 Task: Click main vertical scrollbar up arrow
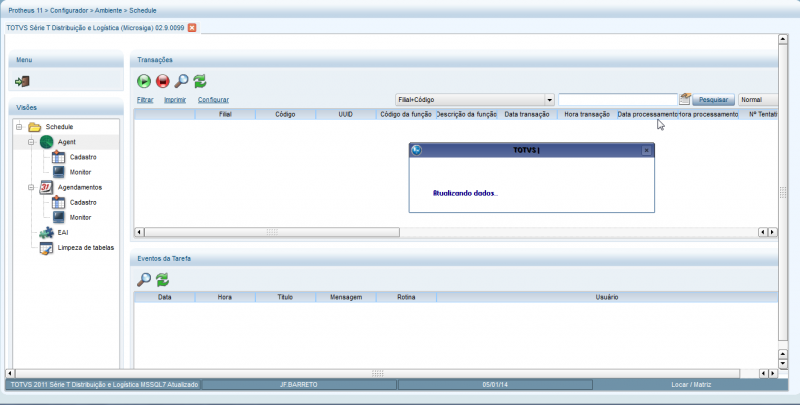coord(783,39)
